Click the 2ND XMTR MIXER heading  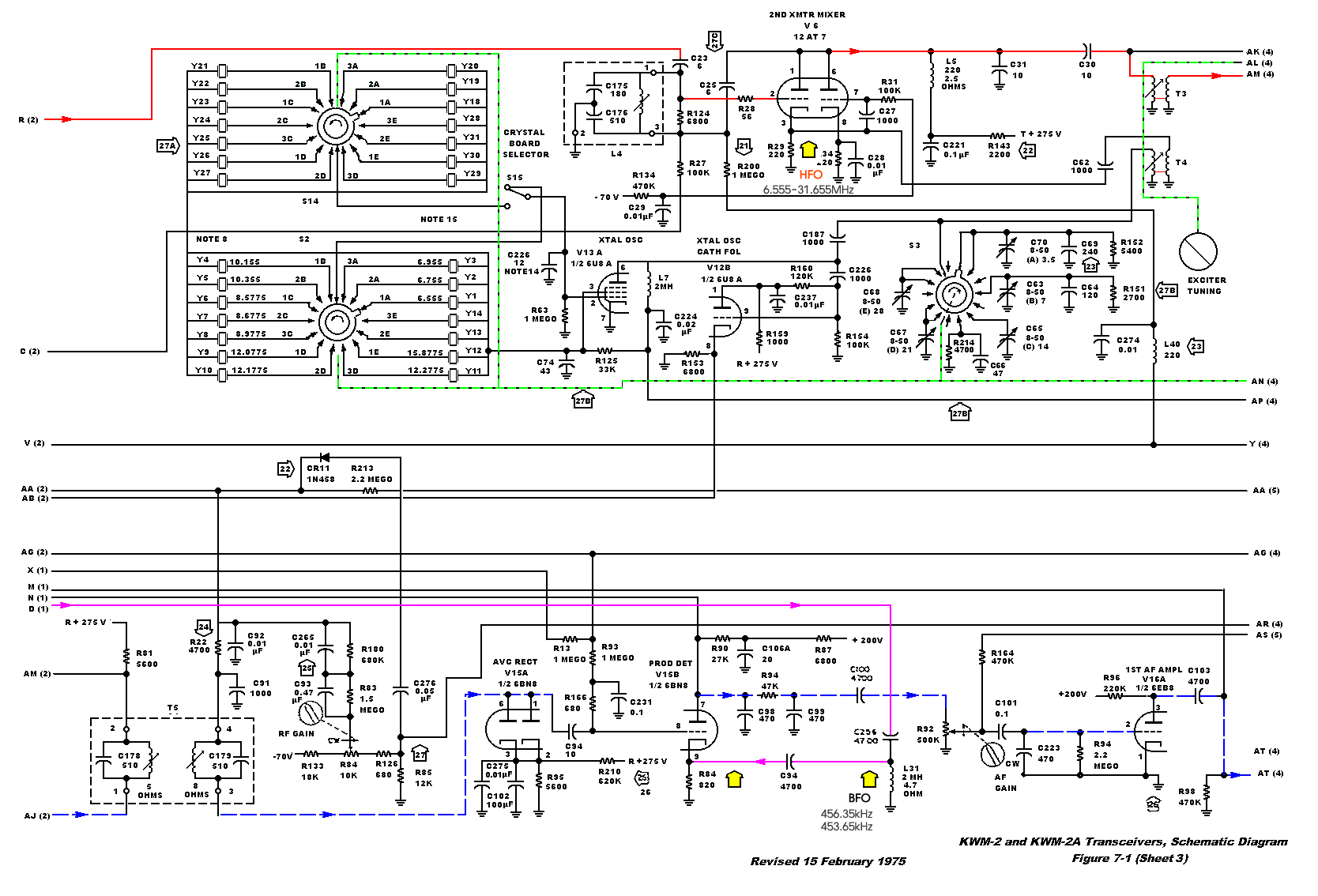coord(807,15)
